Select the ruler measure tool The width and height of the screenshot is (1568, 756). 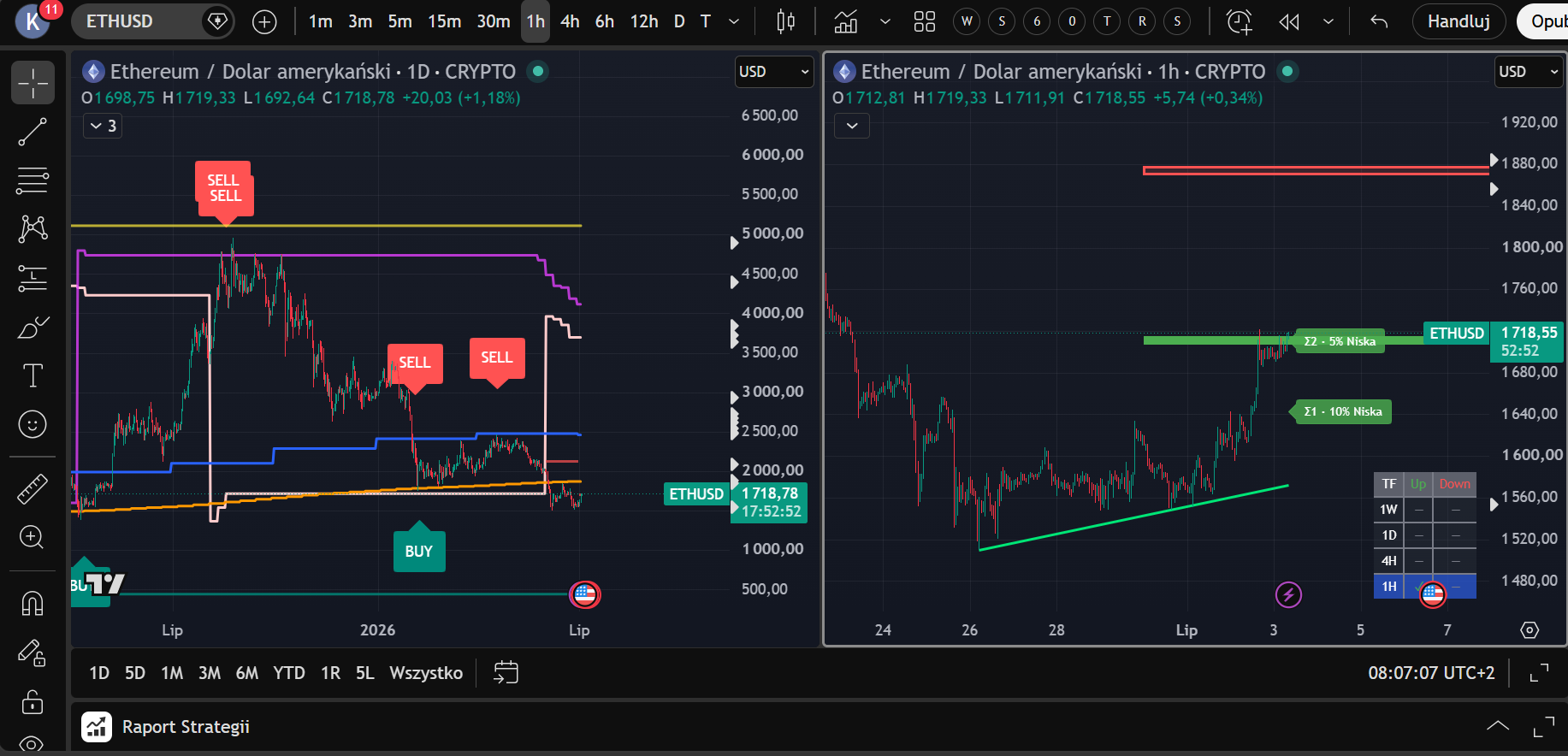[x=33, y=489]
